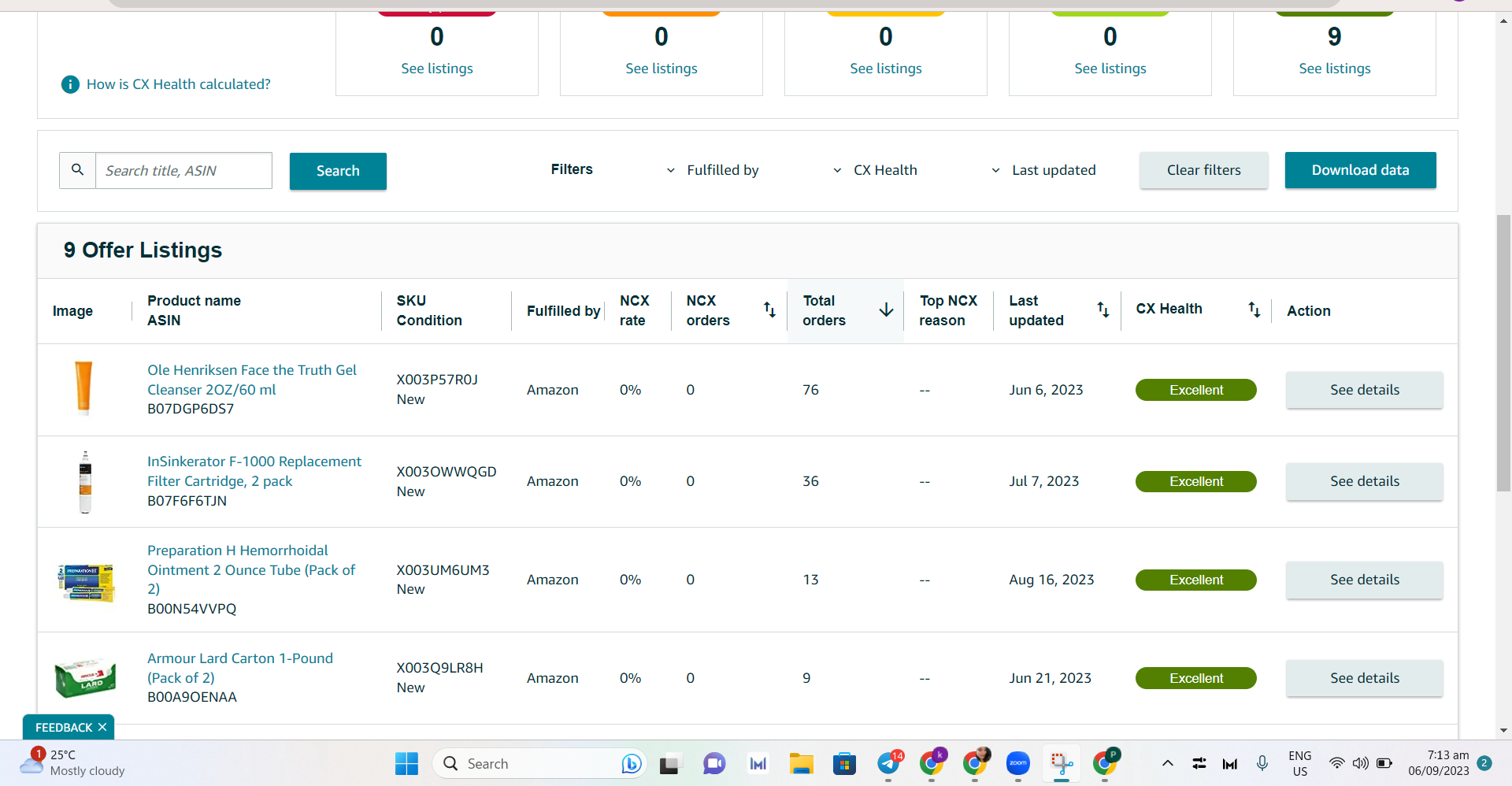Open How is CX Health calculated link
The width and height of the screenshot is (1512, 786).
179,84
